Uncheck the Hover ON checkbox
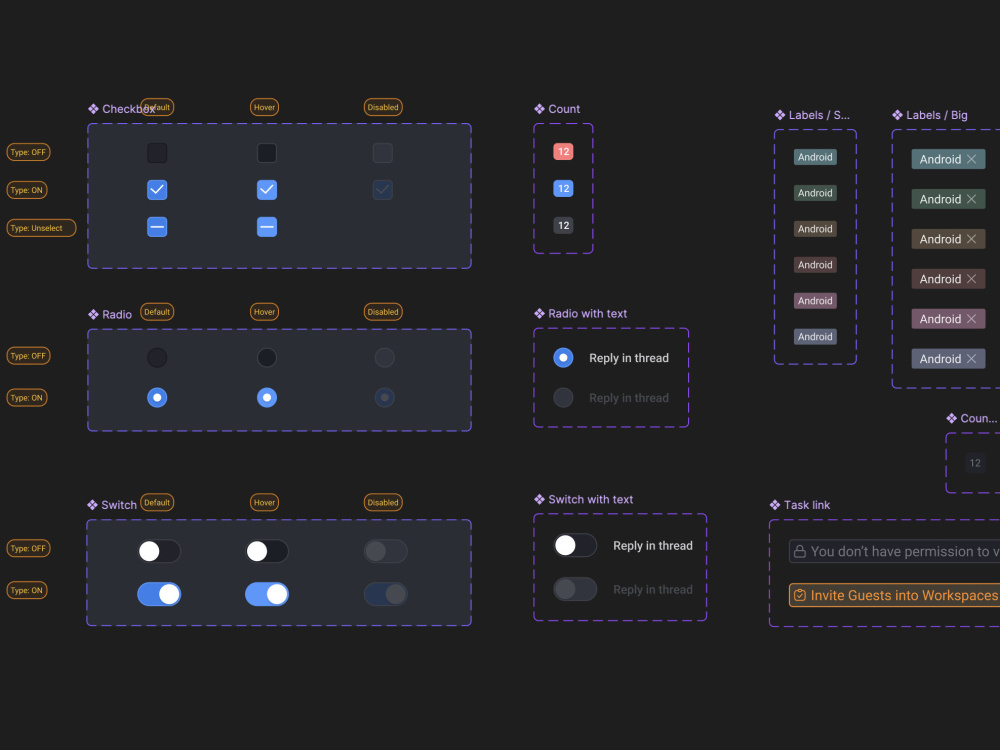This screenshot has height=750, width=1000. tap(267, 189)
